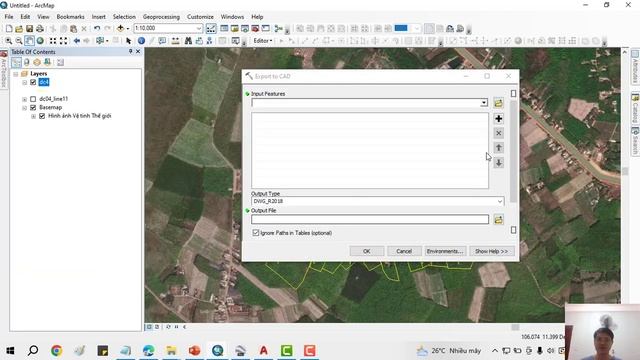Click Cancel in Export to CAD dialog
Viewport: 640px width, 360px height.
pos(404,251)
